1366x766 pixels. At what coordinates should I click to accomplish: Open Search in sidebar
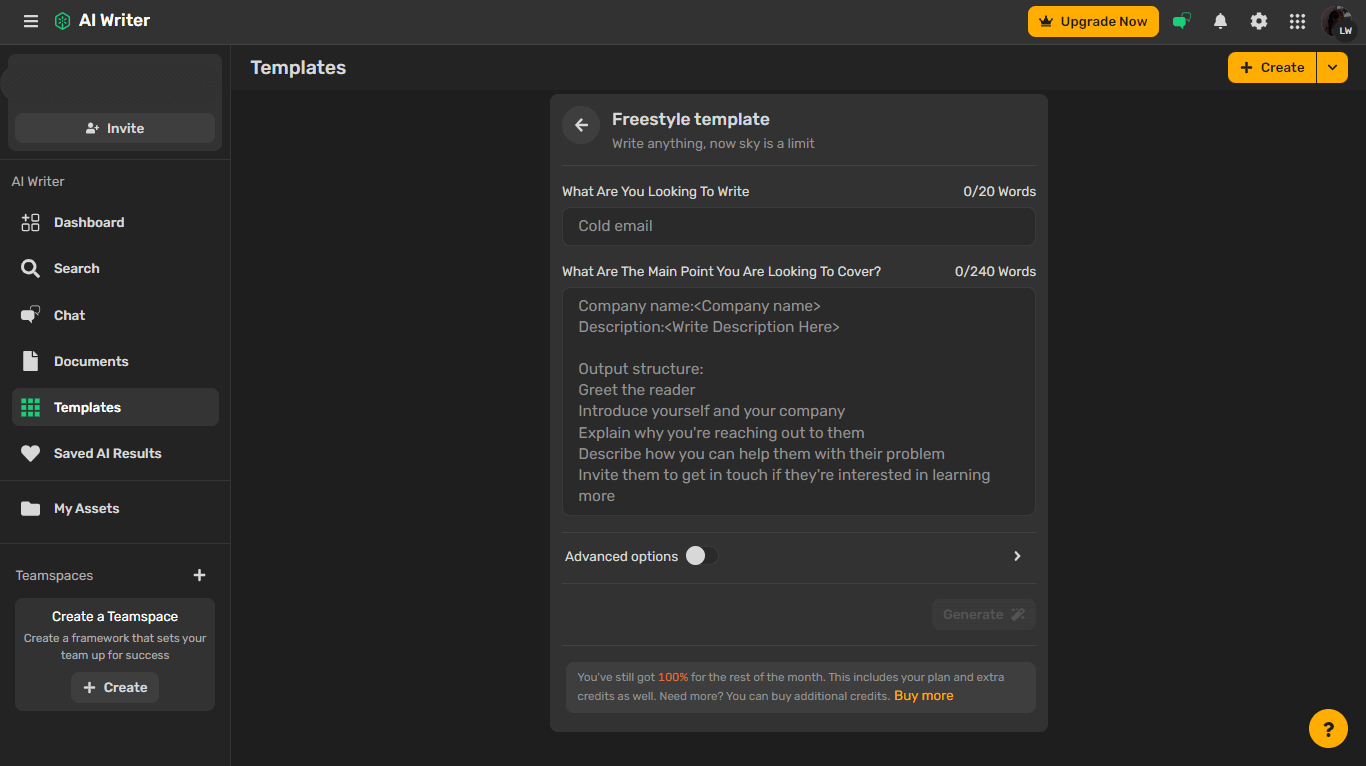click(x=115, y=269)
